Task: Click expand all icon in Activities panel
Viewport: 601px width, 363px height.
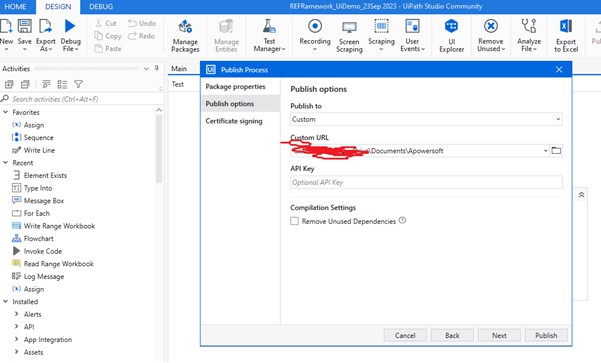Action: pos(9,84)
